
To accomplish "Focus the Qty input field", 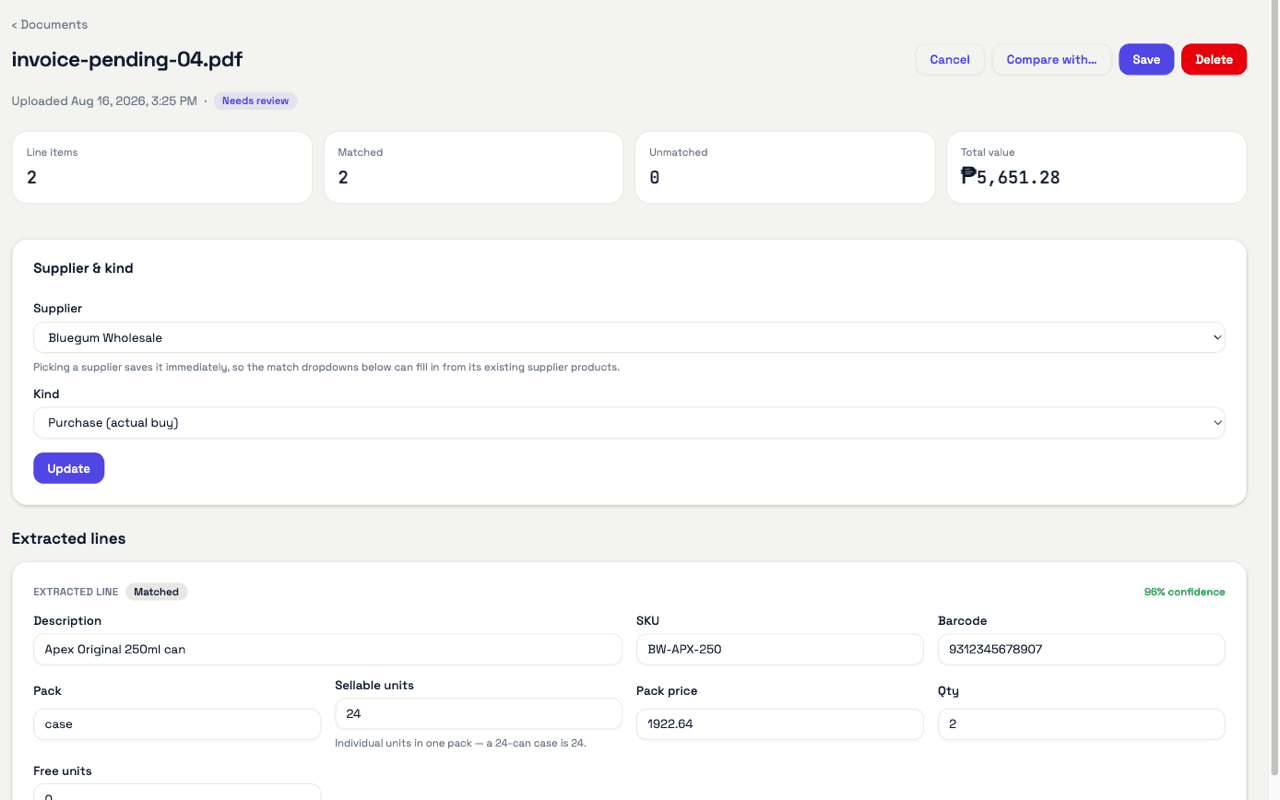I will pyautogui.click(x=1081, y=724).
